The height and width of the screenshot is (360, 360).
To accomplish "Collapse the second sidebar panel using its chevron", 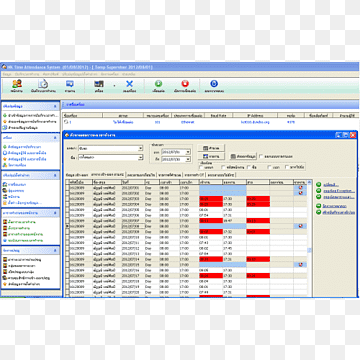I will click(55, 138).
